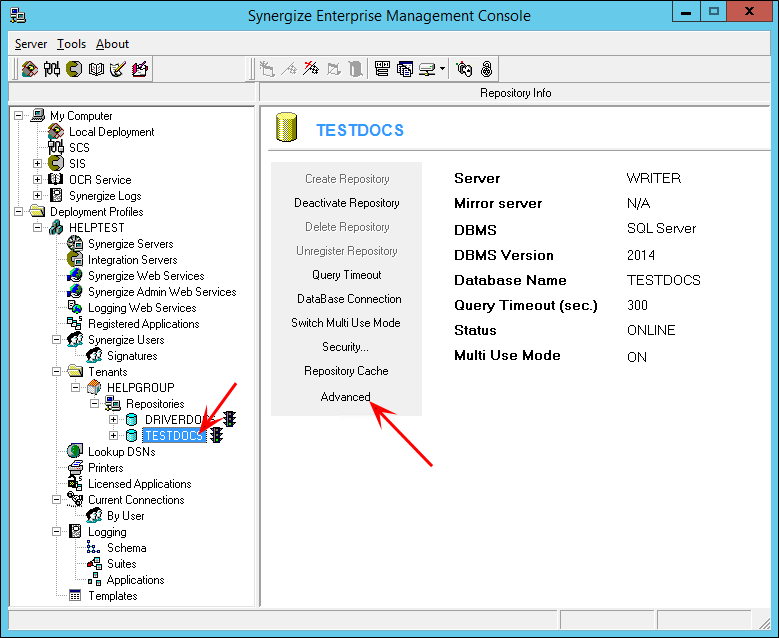Image resolution: width=779 pixels, height=638 pixels.
Task: Click the traffic light beside TESTDOCS
Action: [x=217, y=436]
